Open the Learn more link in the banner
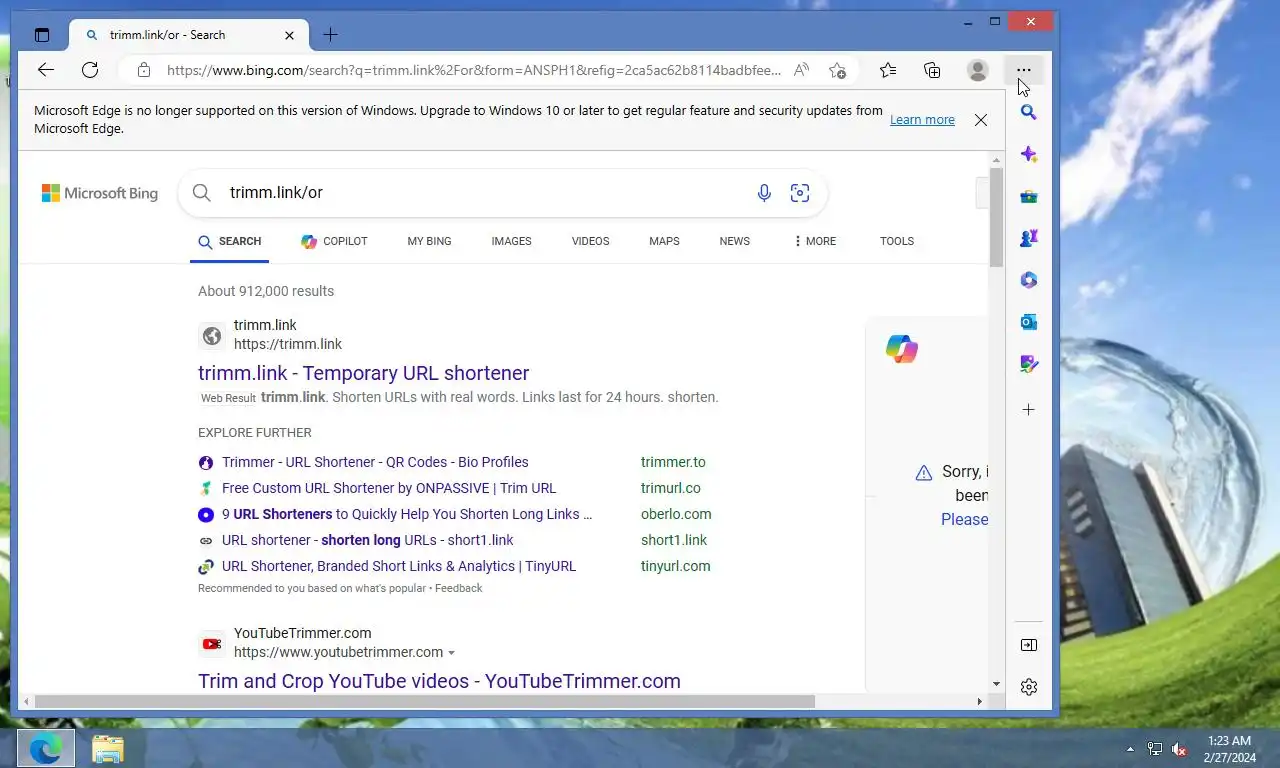The image size is (1280, 768). coord(922,120)
